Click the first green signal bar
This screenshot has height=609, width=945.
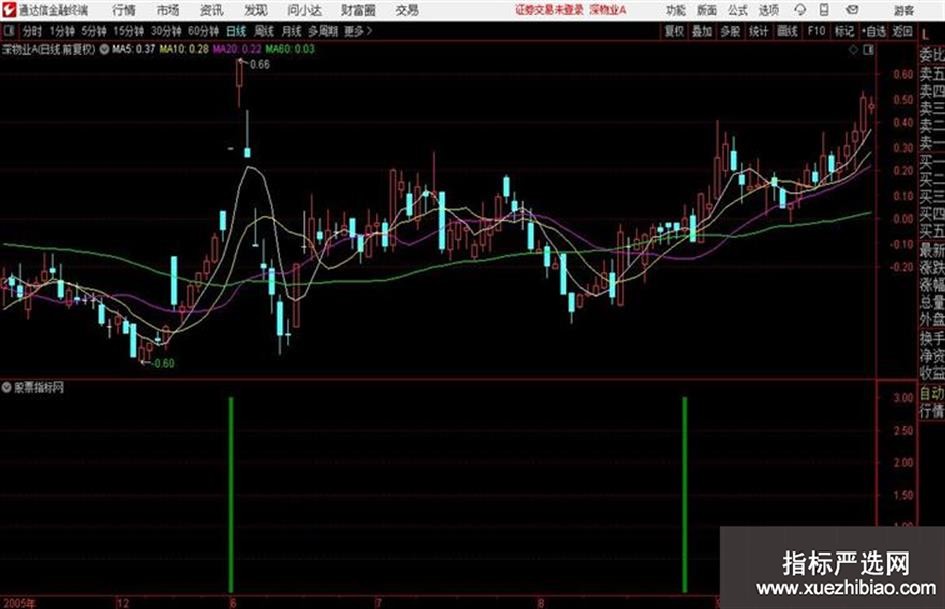(231, 494)
